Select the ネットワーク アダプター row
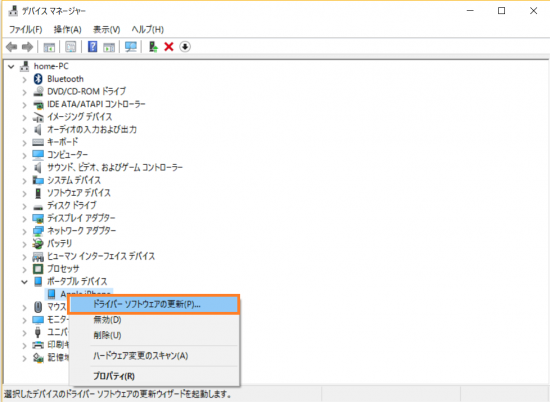The height and width of the screenshot is (402, 550). click(81, 231)
